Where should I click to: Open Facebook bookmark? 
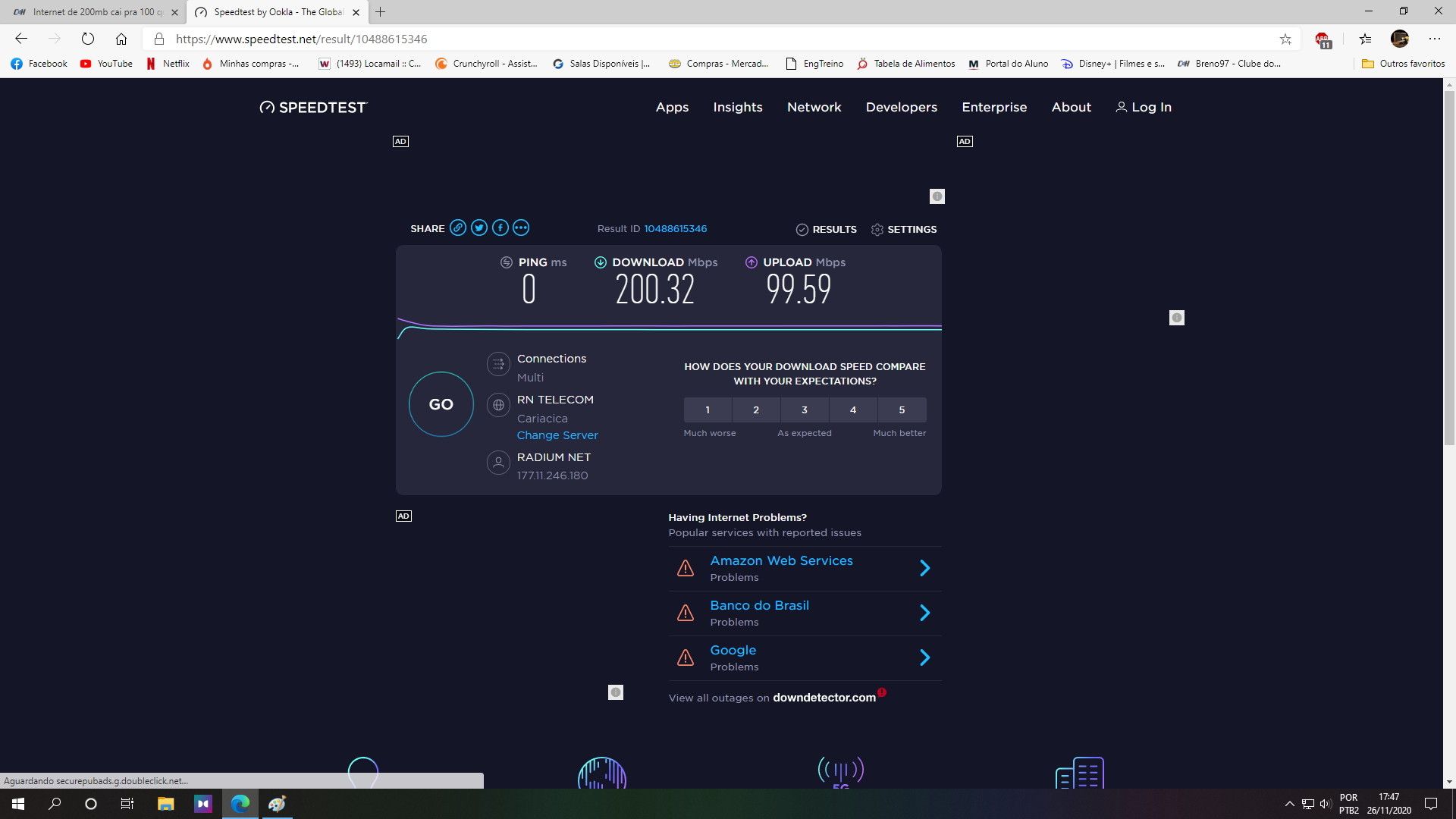(x=39, y=64)
